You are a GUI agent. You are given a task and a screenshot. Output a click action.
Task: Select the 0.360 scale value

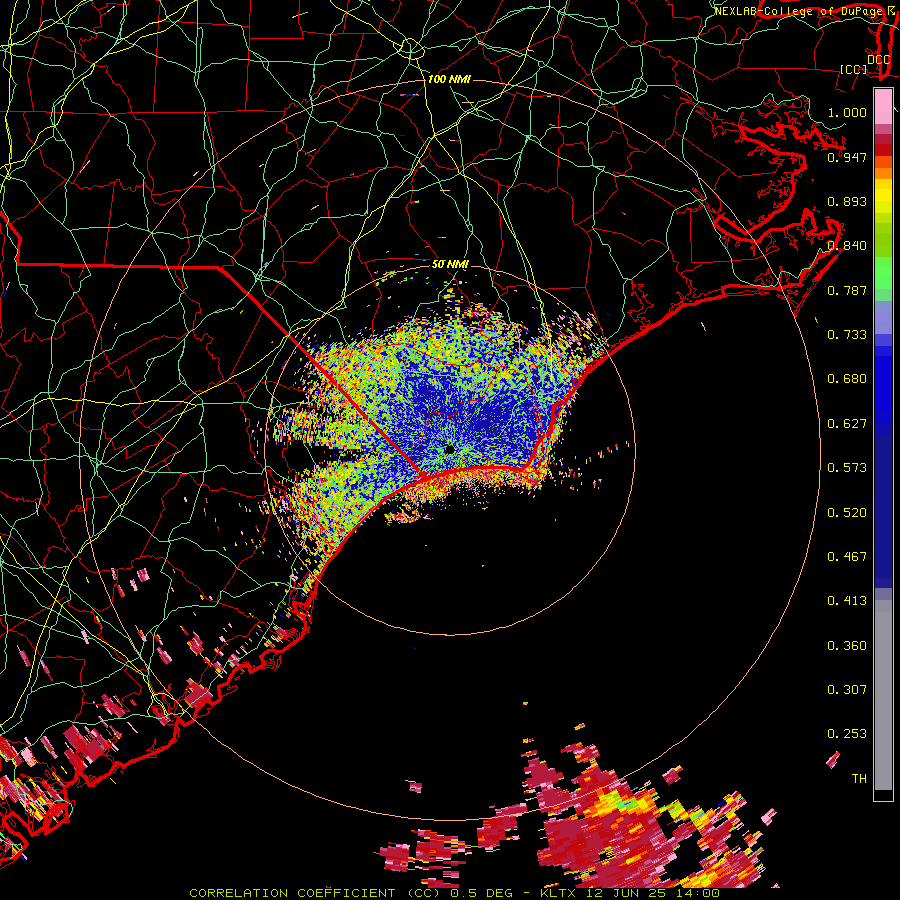(x=847, y=646)
